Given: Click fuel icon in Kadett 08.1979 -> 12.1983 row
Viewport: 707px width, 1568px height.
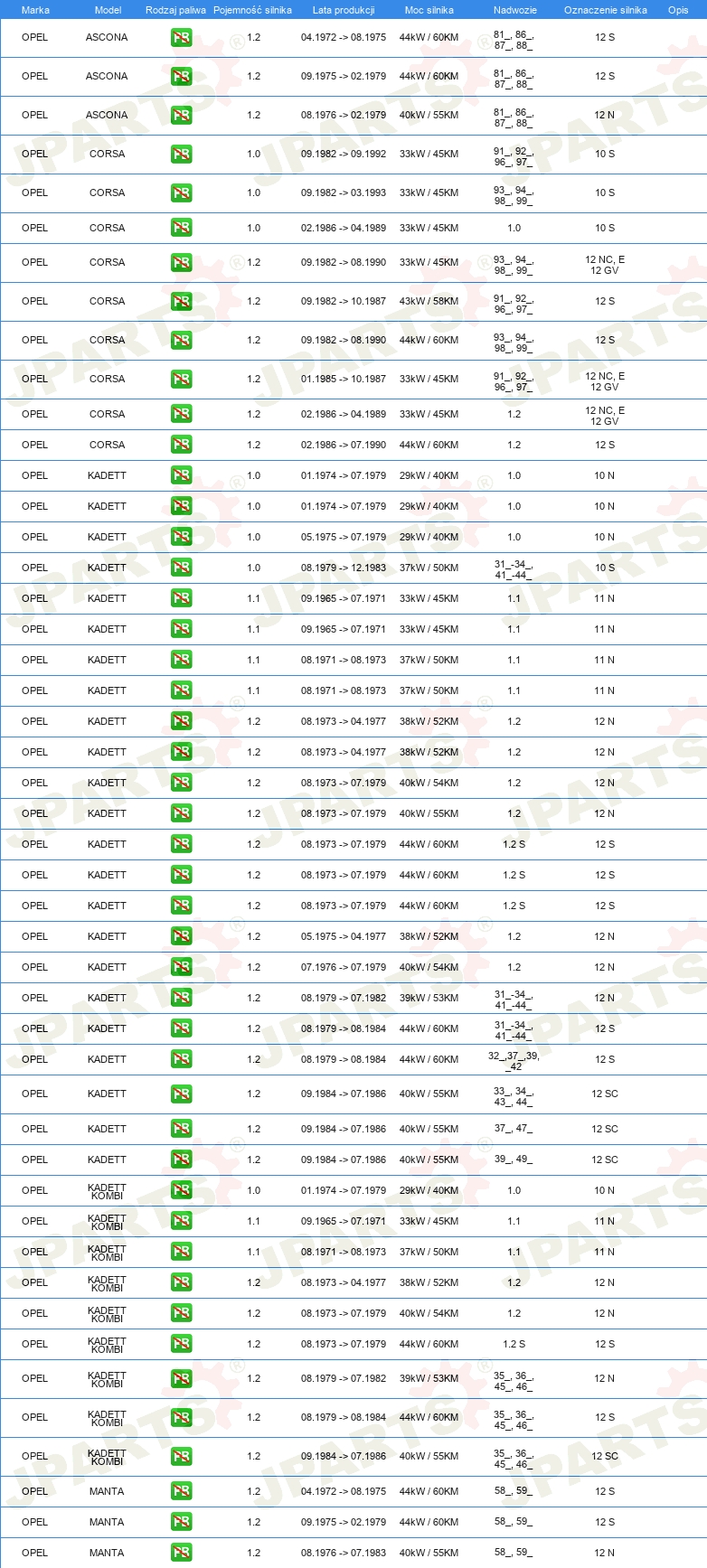Looking at the screenshot, I should click(x=181, y=568).
